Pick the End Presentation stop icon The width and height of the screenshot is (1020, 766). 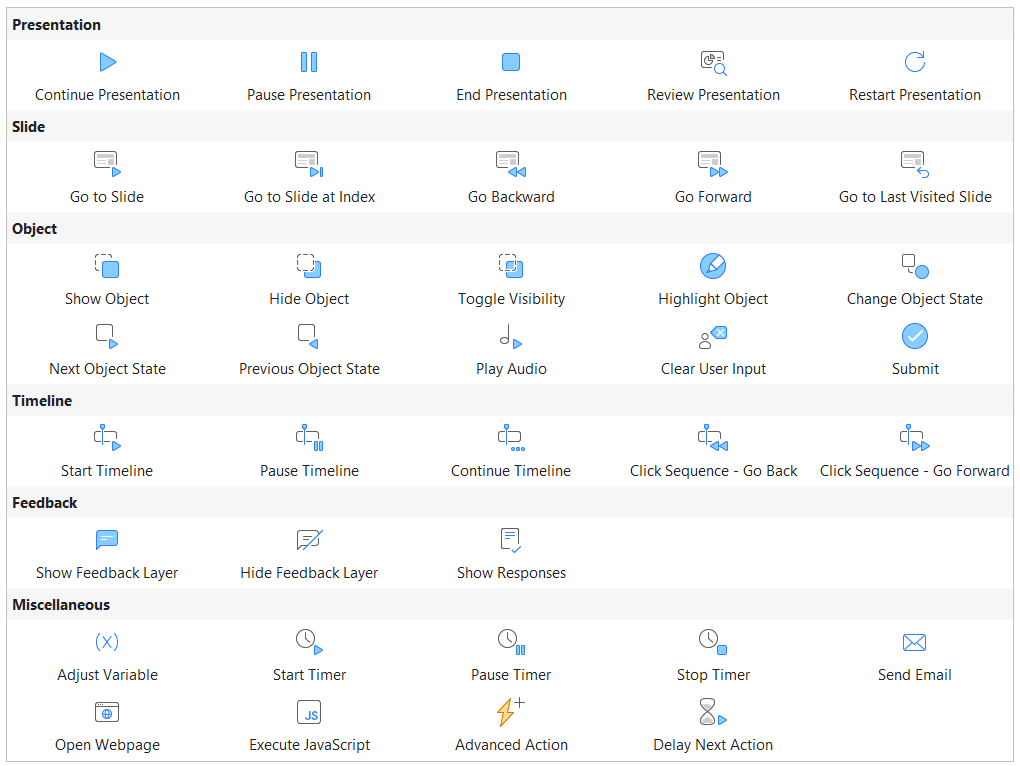click(x=511, y=63)
